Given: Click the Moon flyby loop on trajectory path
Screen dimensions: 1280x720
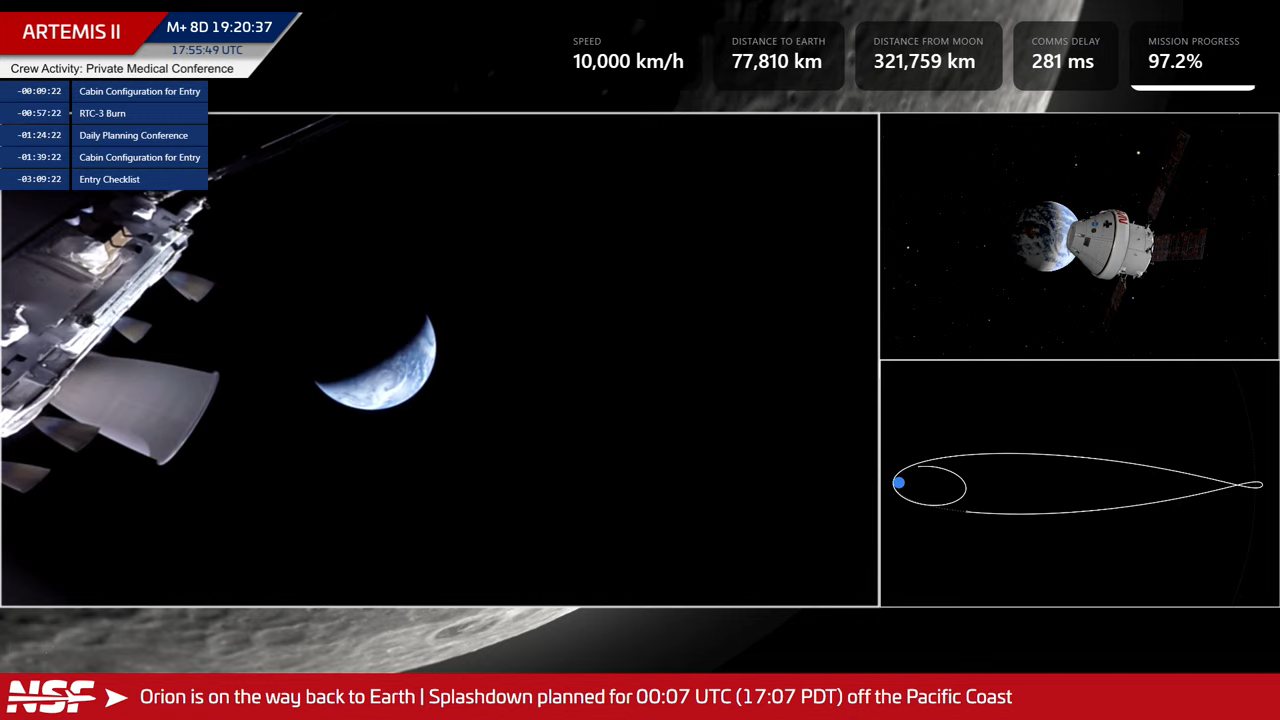Looking at the screenshot, I should pyautogui.click(x=1249, y=485).
